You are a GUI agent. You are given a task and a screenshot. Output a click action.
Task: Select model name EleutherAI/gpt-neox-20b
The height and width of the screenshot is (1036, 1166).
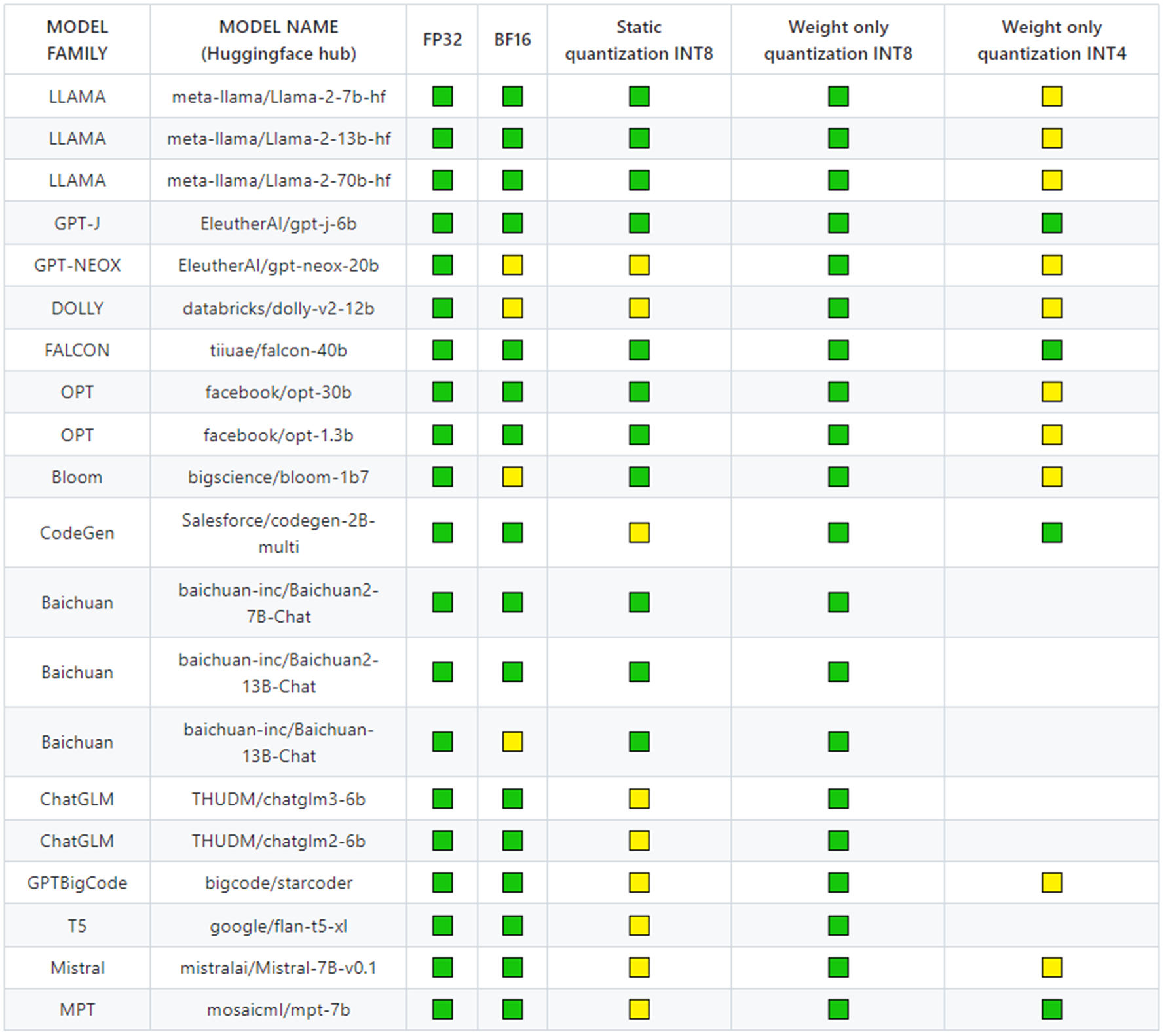click(x=278, y=266)
